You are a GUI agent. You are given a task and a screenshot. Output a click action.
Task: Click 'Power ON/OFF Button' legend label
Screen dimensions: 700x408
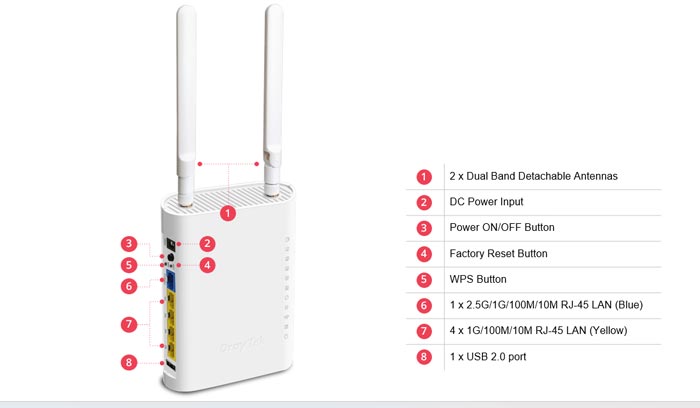tap(502, 227)
